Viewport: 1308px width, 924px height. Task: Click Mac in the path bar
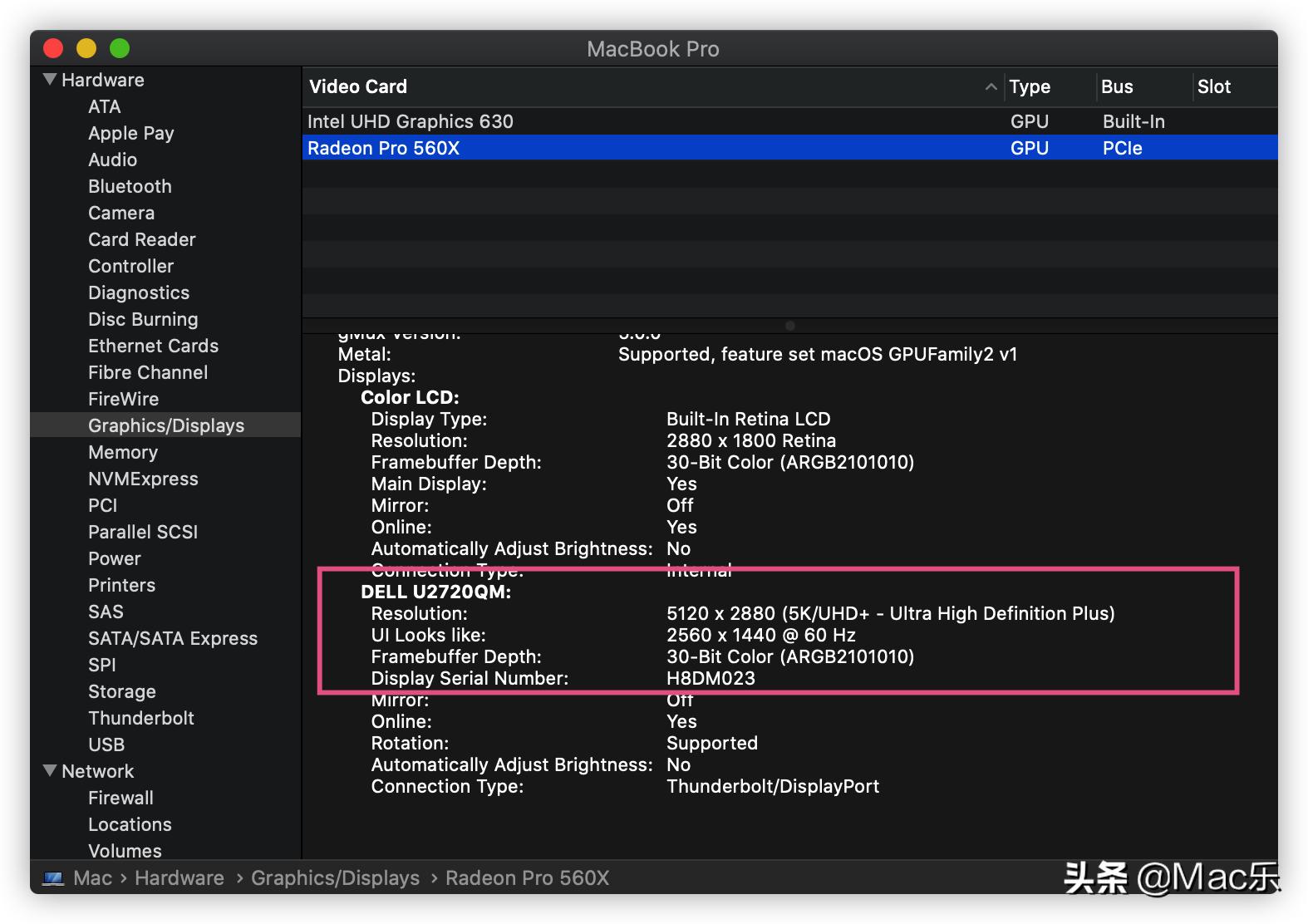point(92,877)
